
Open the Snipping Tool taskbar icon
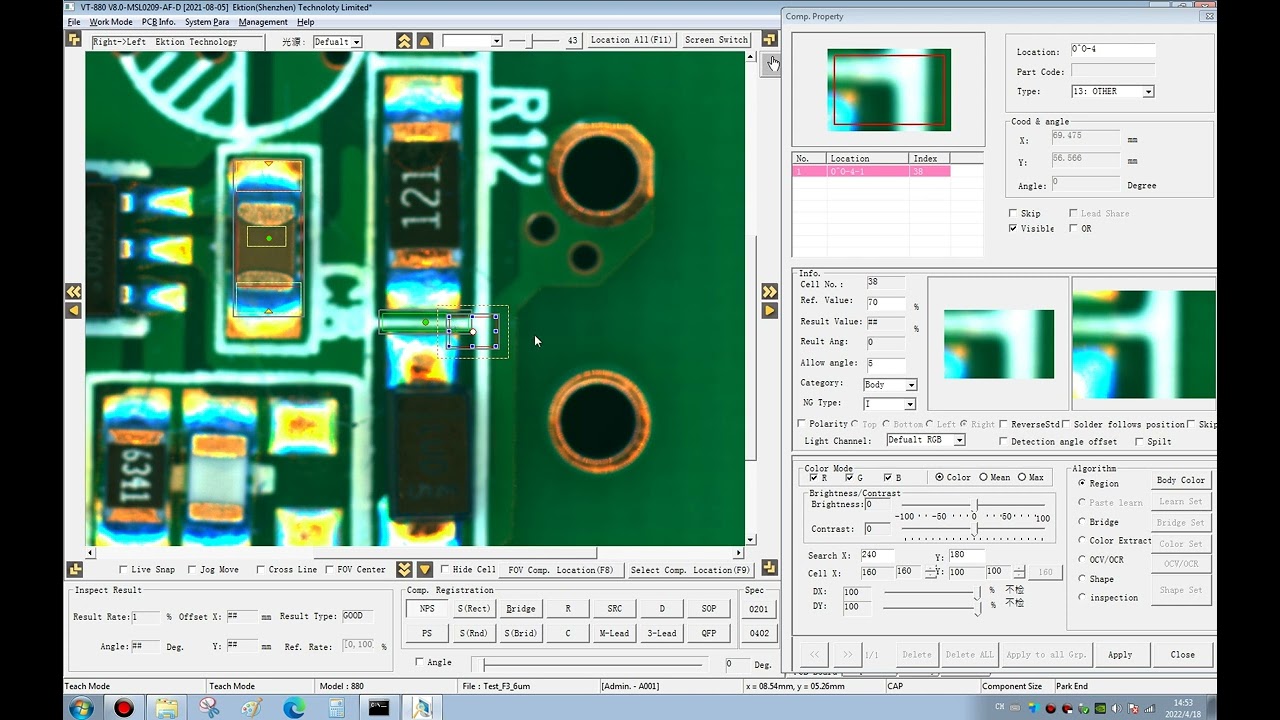point(209,708)
